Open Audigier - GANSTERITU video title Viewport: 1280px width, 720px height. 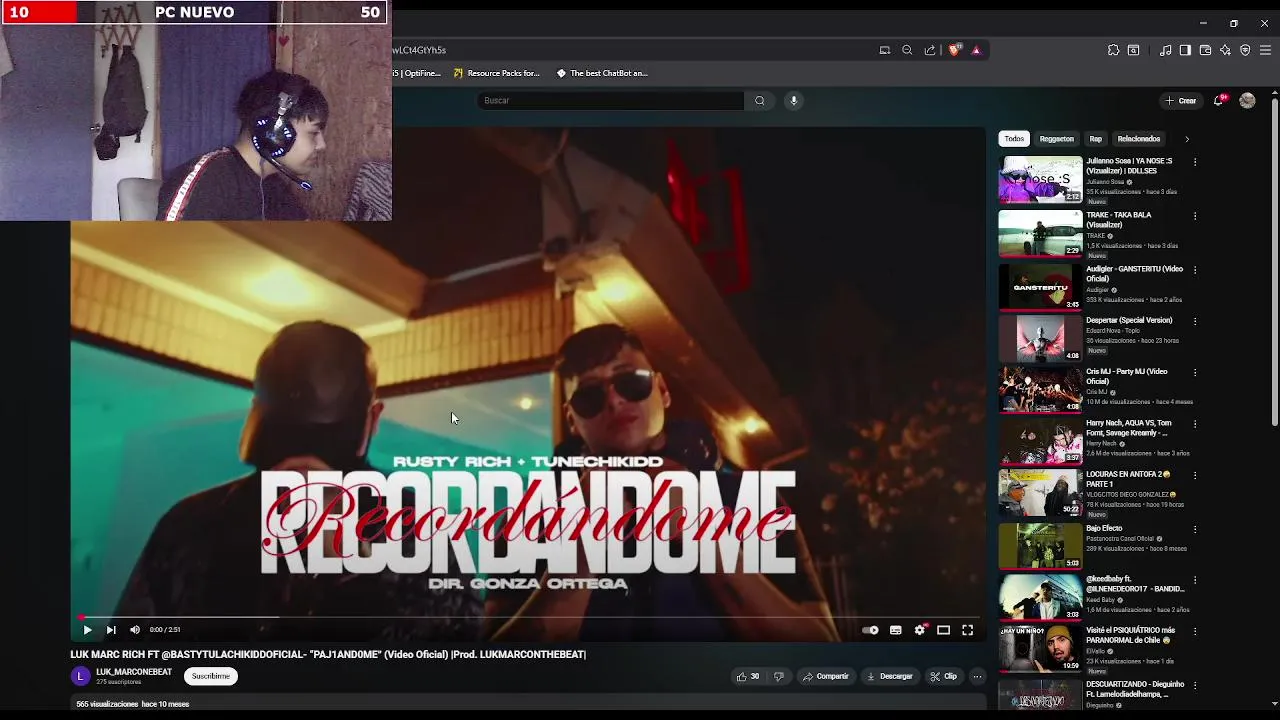tap(1134, 274)
